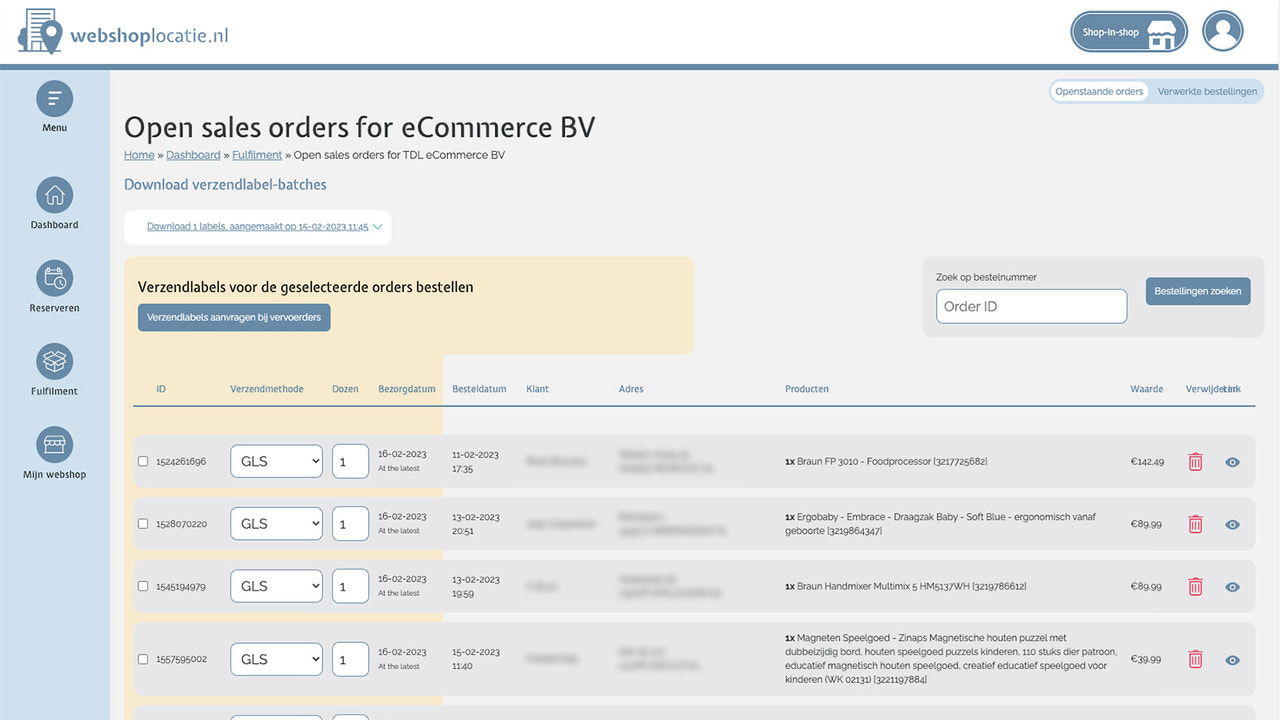Click Verzendlabels aanvragen bij vervoerders button
Image resolution: width=1280 pixels, height=720 pixels.
[234, 317]
